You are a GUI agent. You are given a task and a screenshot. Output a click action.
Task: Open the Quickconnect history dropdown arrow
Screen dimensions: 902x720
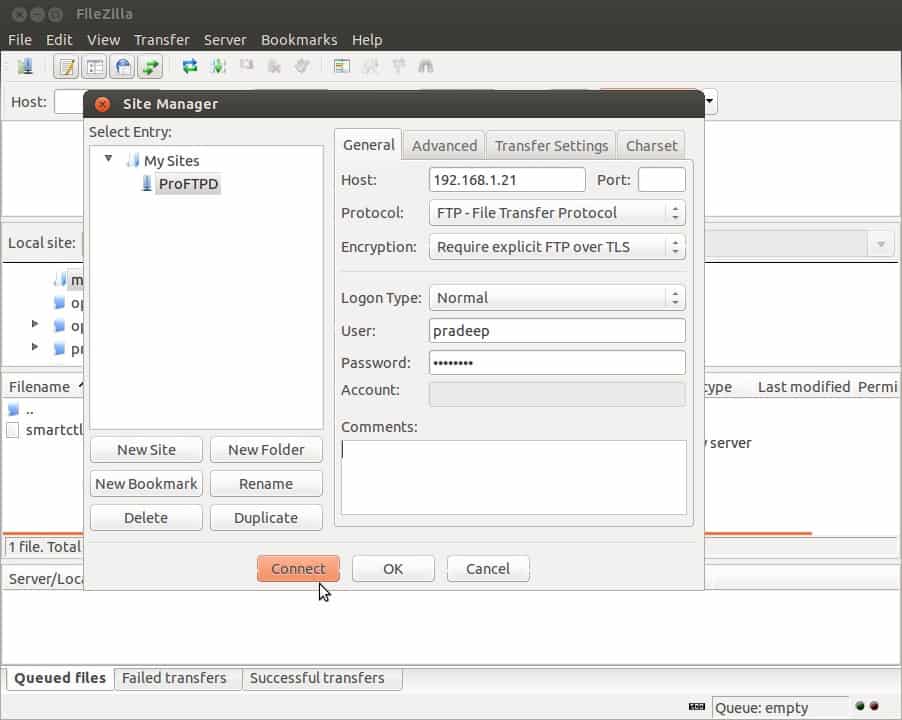pyautogui.click(x=709, y=102)
